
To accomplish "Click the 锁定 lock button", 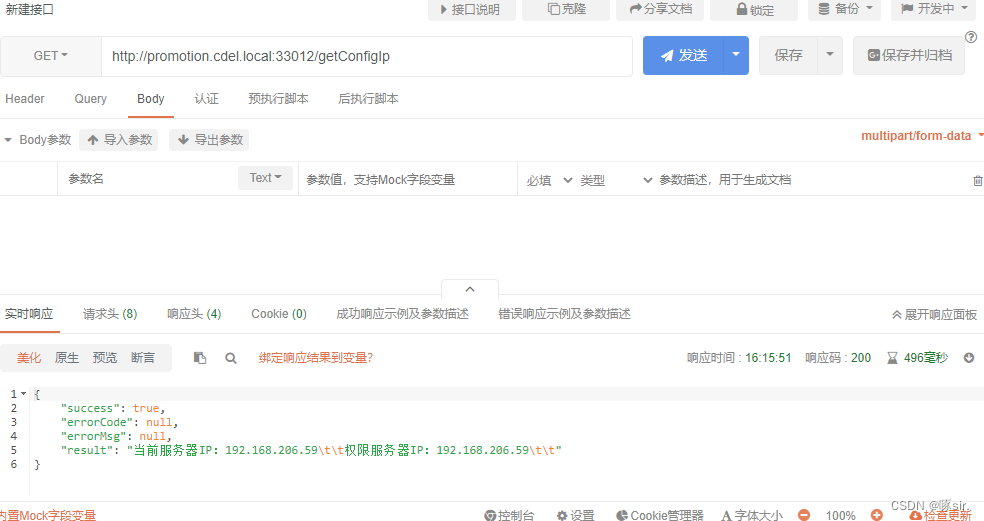I will tap(754, 9).
